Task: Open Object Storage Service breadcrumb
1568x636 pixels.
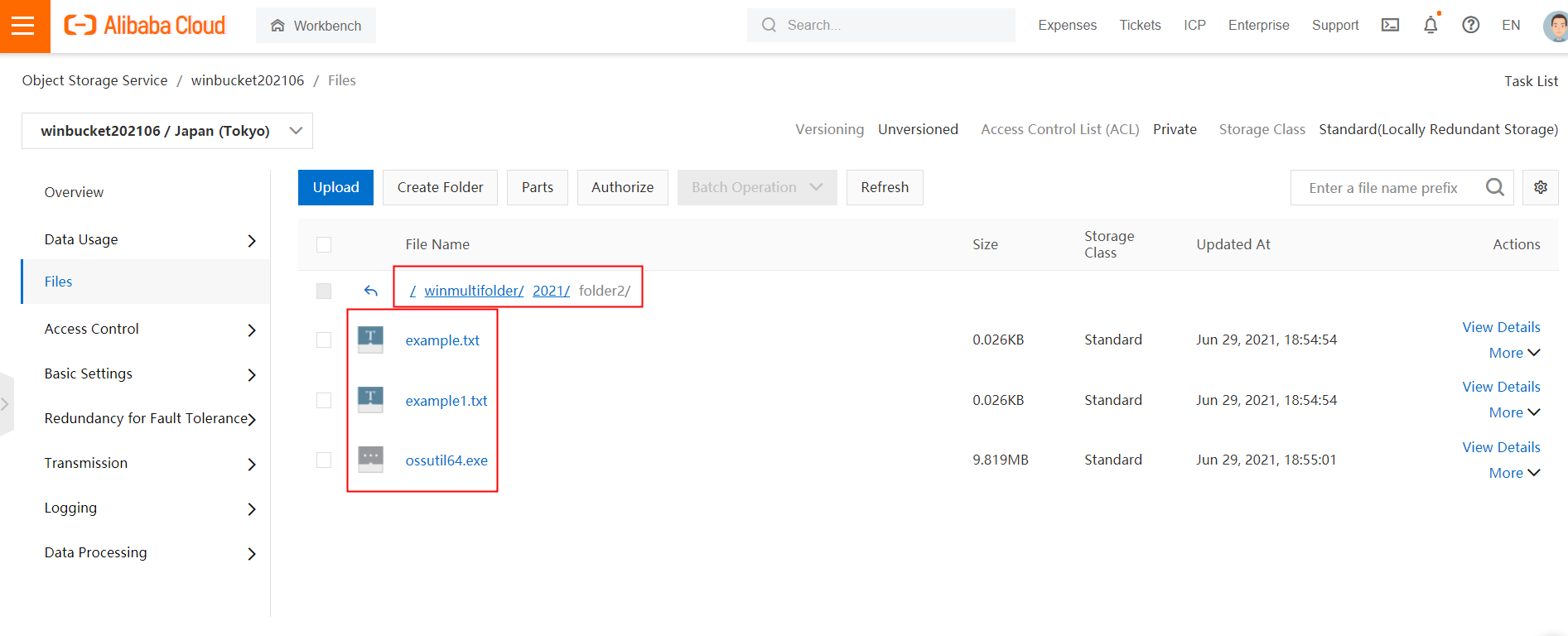Action: coord(94,80)
